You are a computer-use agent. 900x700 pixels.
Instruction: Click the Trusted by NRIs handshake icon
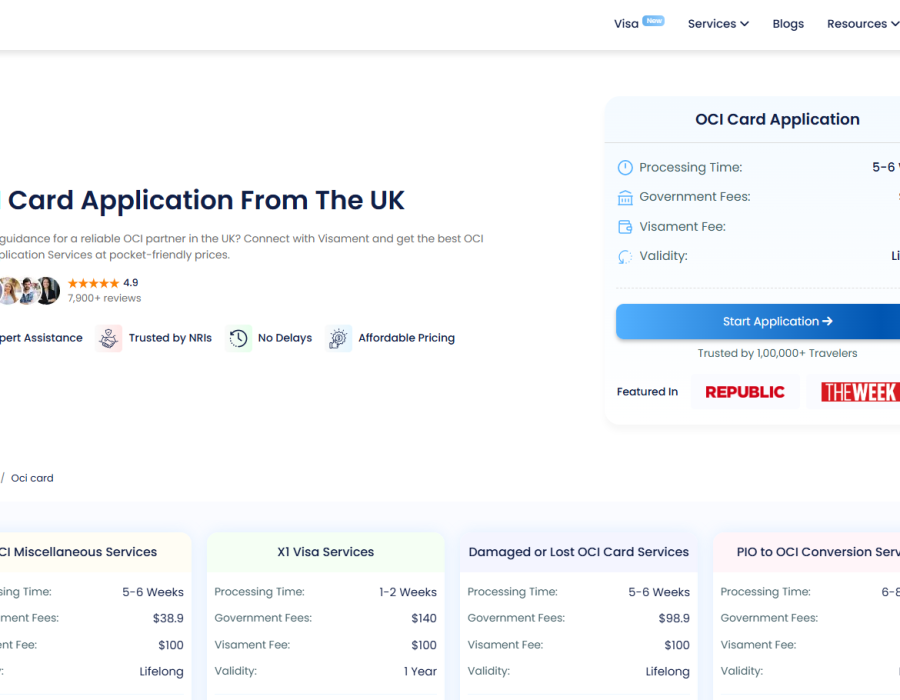point(109,339)
